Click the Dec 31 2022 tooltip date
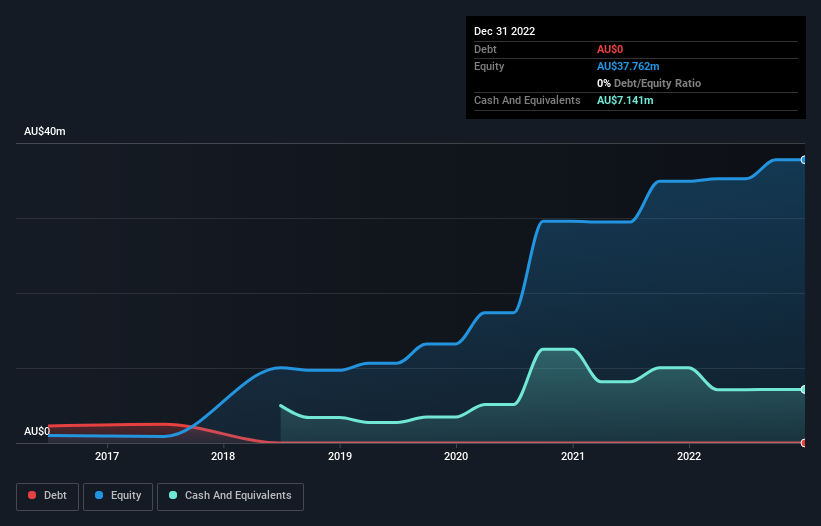 pos(504,31)
